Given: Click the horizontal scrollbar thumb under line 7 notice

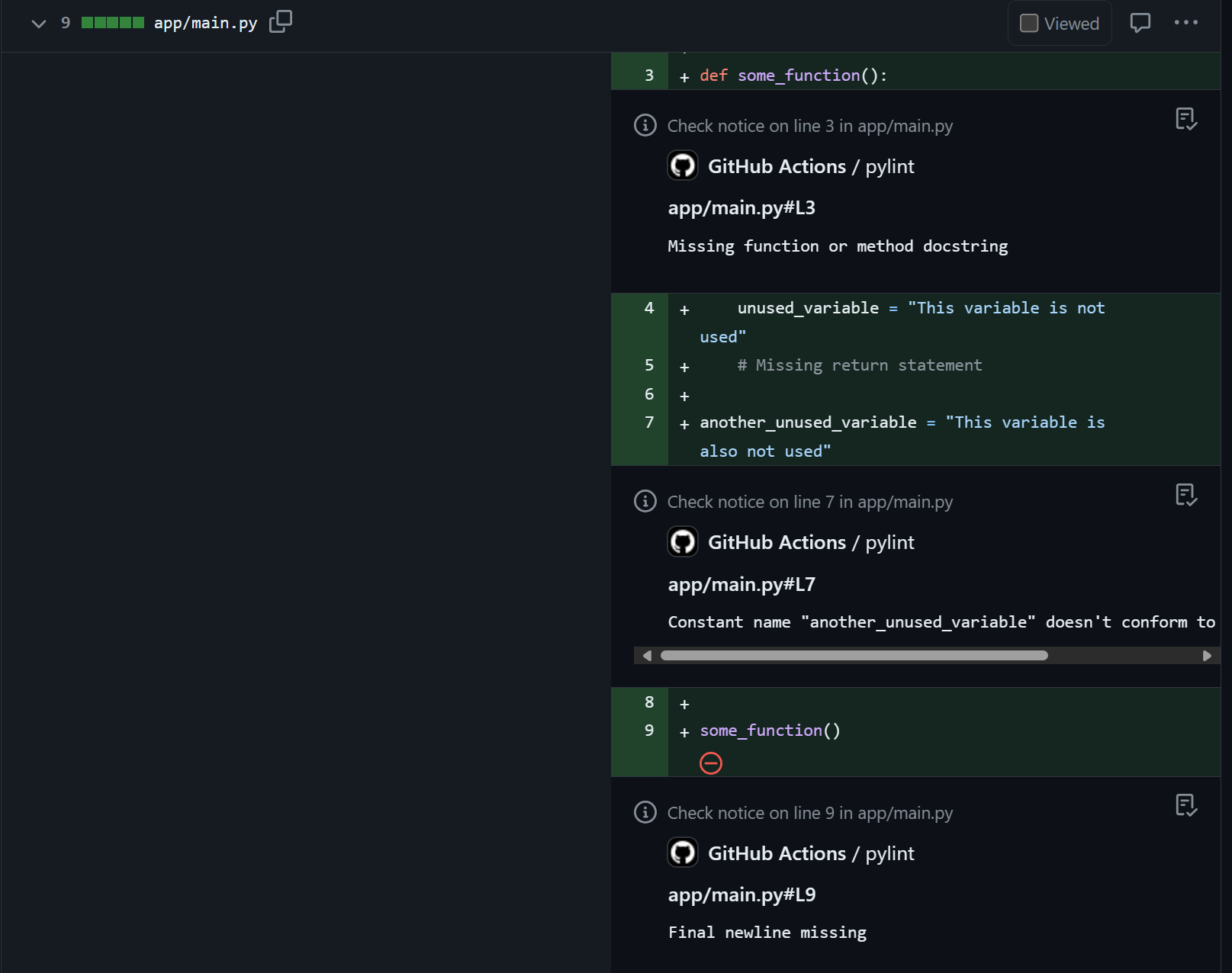Looking at the screenshot, I should pyautogui.click(x=854, y=656).
